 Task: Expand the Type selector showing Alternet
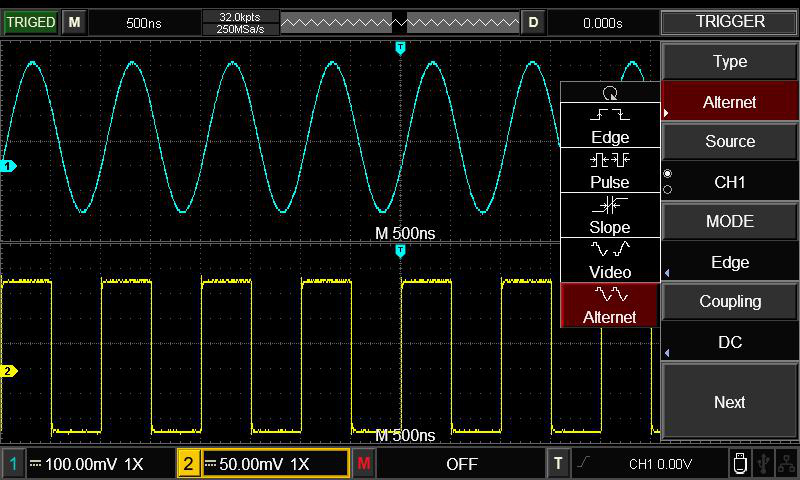(x=730, y=102)
